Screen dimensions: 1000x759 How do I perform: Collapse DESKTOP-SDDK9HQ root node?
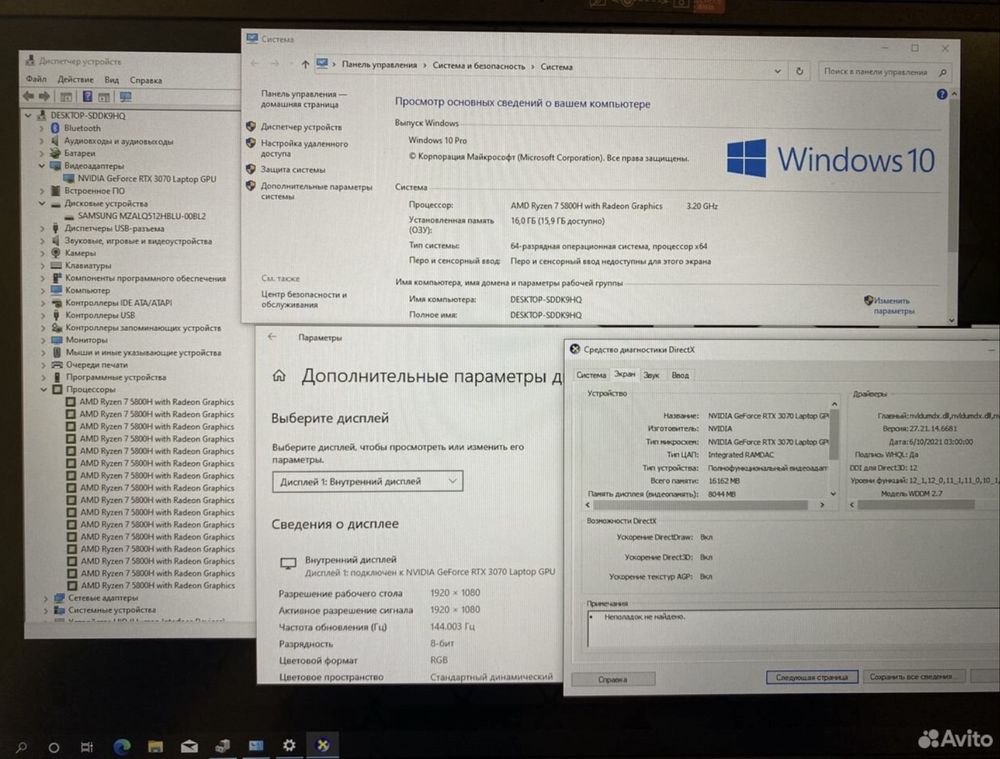(x=28, y=115)
